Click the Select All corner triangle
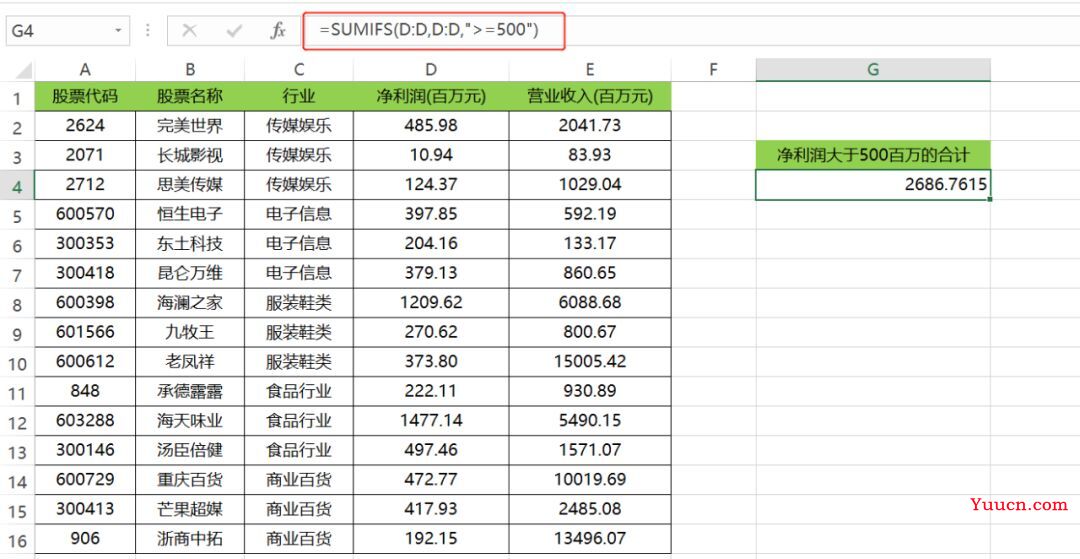Screen dimensions: 1080x559 pos(23,70)
